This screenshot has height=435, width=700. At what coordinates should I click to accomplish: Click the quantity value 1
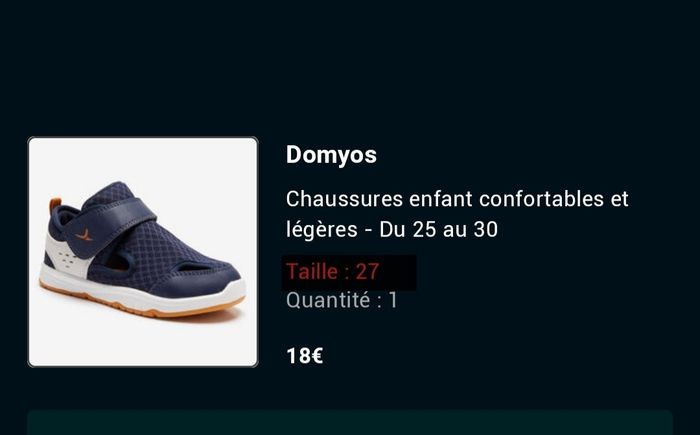[x=393, y=300]
